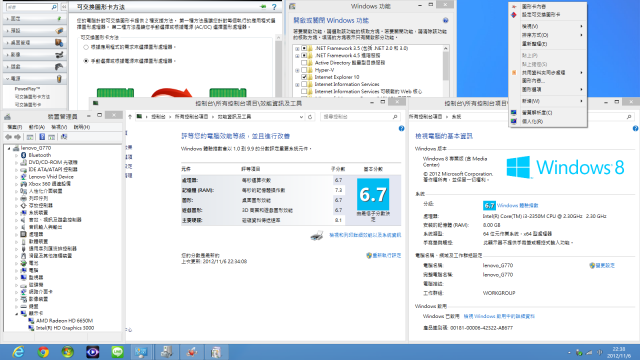Click refresh button in performance window address bar
This screenshot has height=360, width=640.
click(310, 117)
